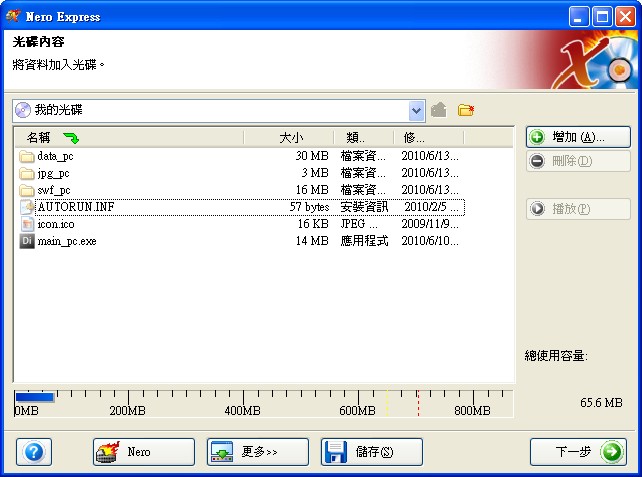Click the main_pc.exe file name
The width and height of the screenshot is (642, 477).
coord(67,241)
